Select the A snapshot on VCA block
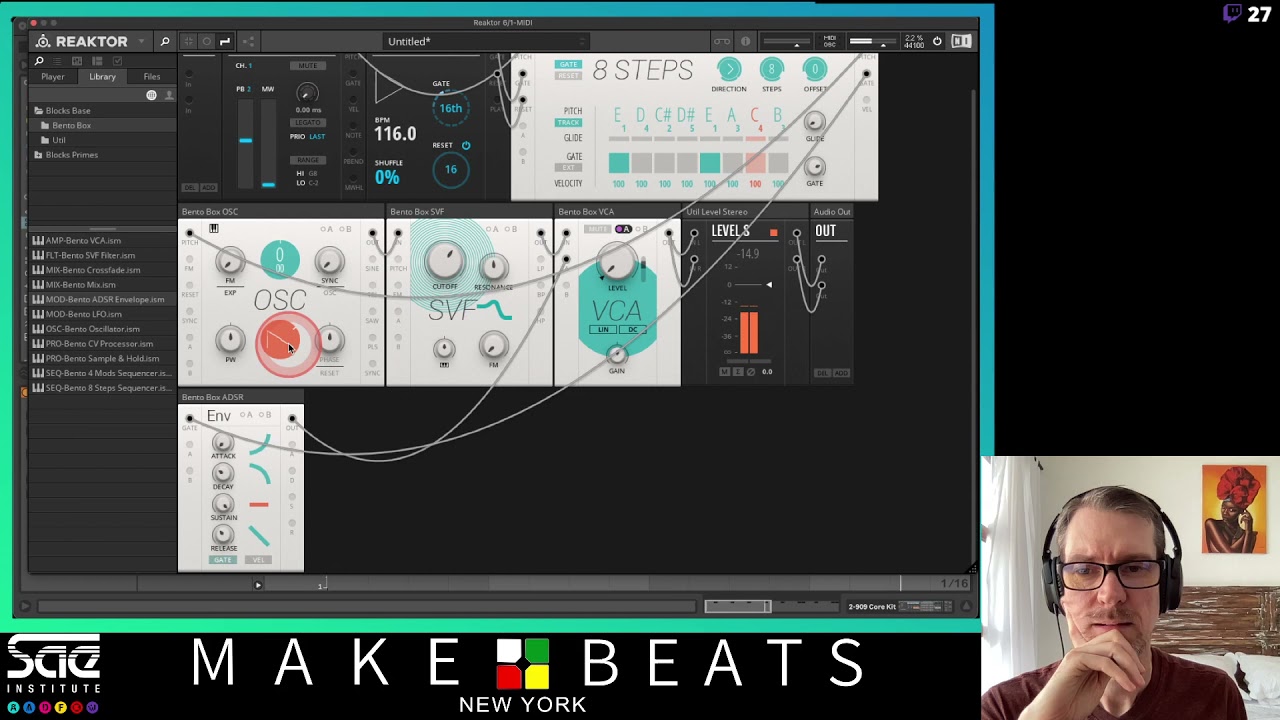 (x=621, y=230)
